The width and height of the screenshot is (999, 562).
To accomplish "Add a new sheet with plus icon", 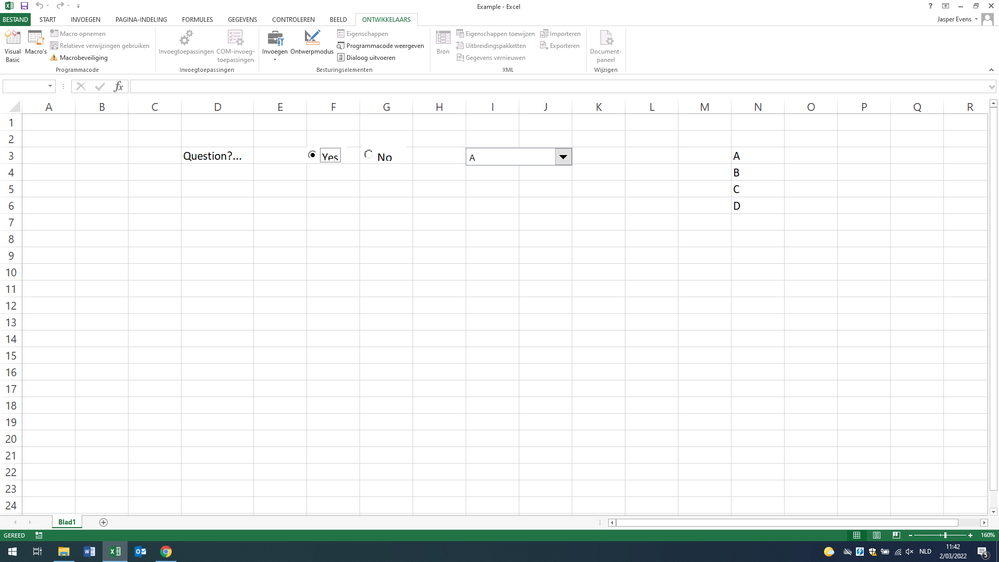I will pyautogui.click(x=103, y=522).
